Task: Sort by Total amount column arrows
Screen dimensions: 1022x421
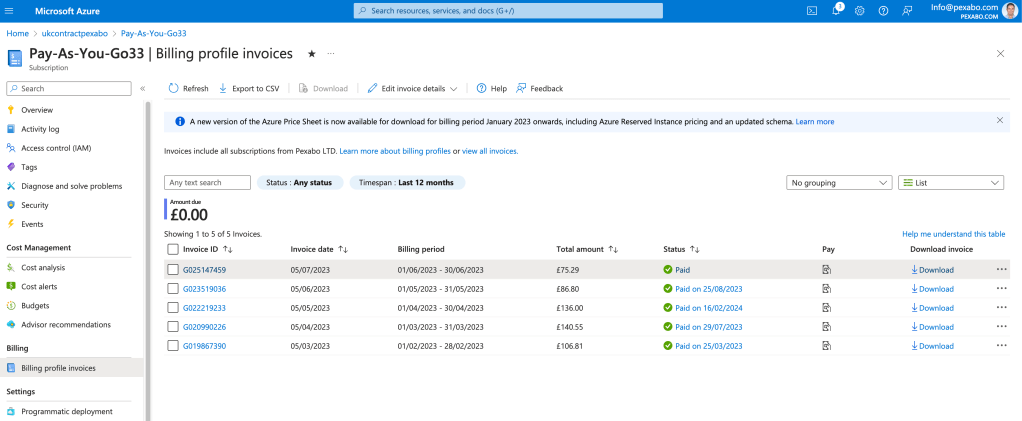Action: pos(613,250)
